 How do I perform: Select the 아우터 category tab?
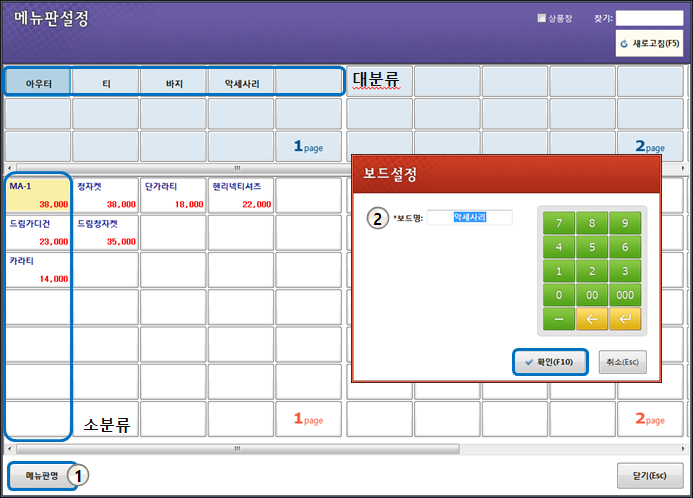point(38,82)
